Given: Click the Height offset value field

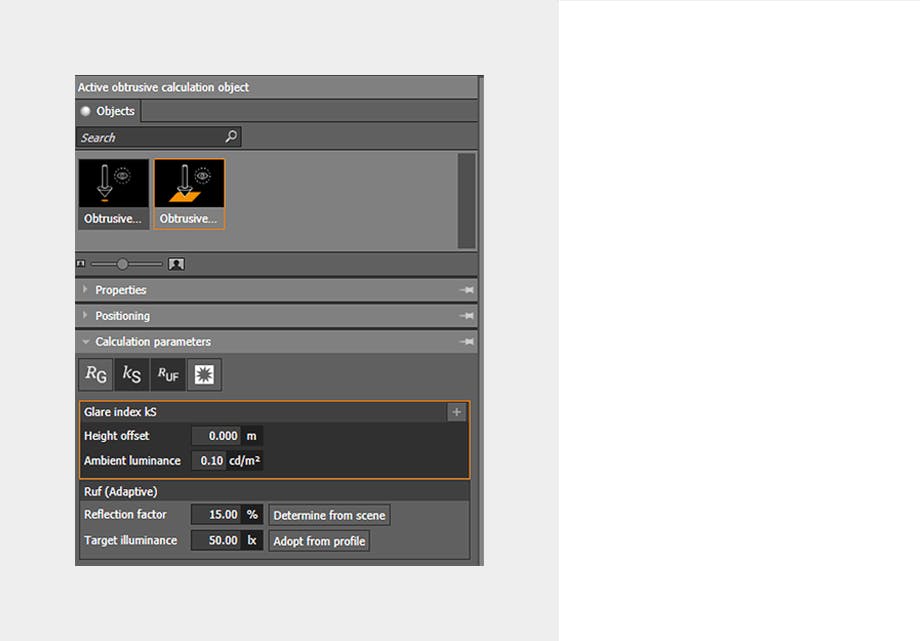Looking at the screenshot, I should (x=216, y=436).
